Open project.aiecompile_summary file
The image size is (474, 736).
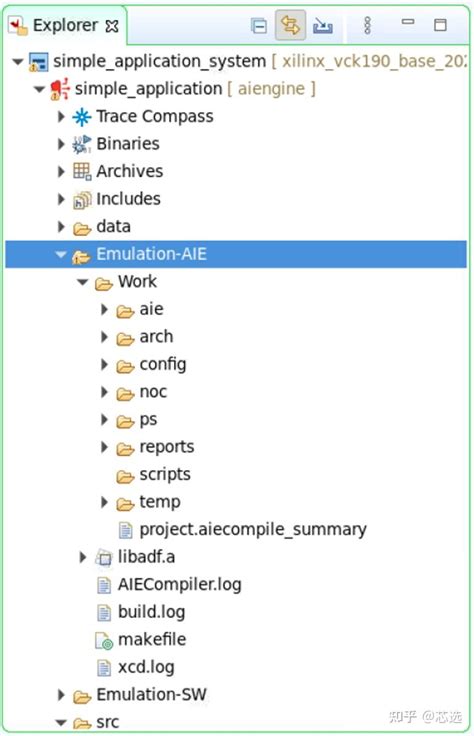(253, 529)
